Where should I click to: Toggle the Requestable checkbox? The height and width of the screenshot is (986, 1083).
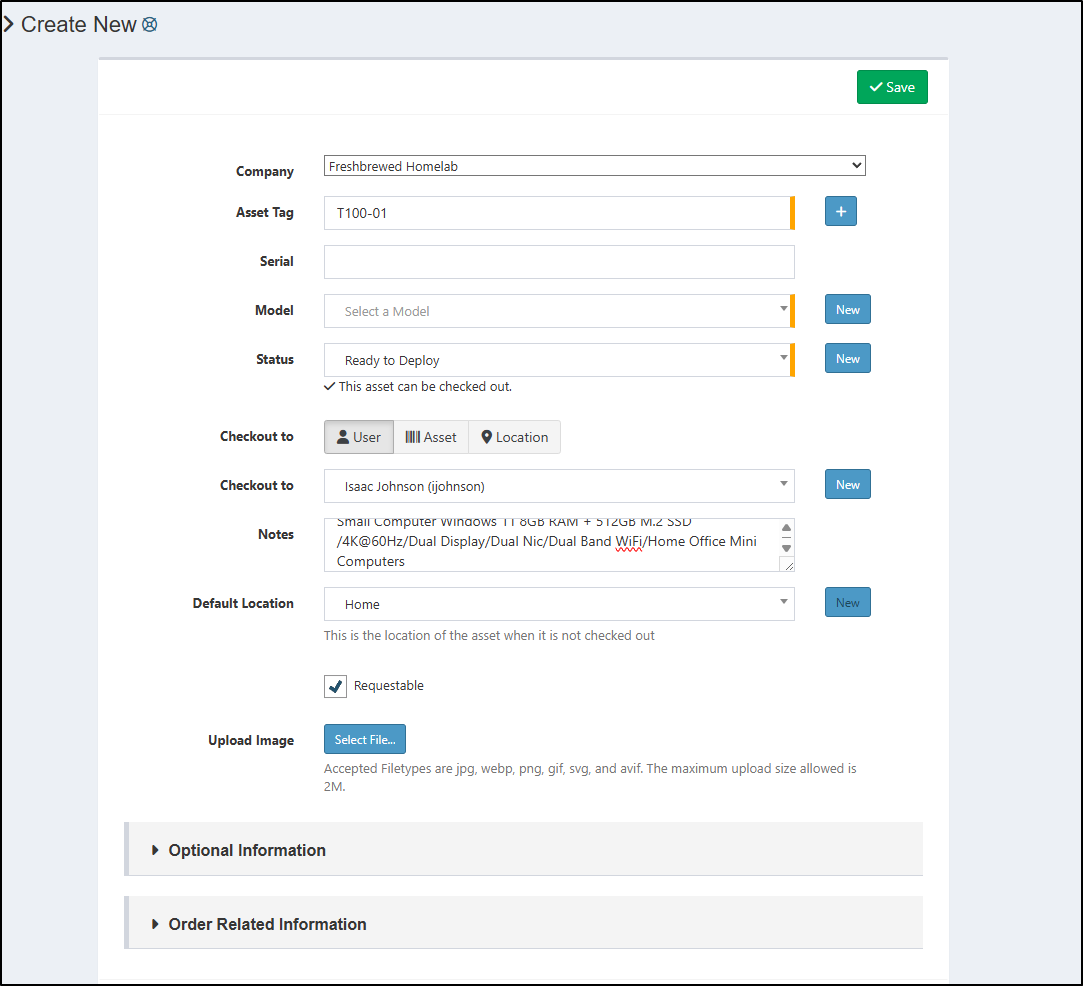coord(336,687)
